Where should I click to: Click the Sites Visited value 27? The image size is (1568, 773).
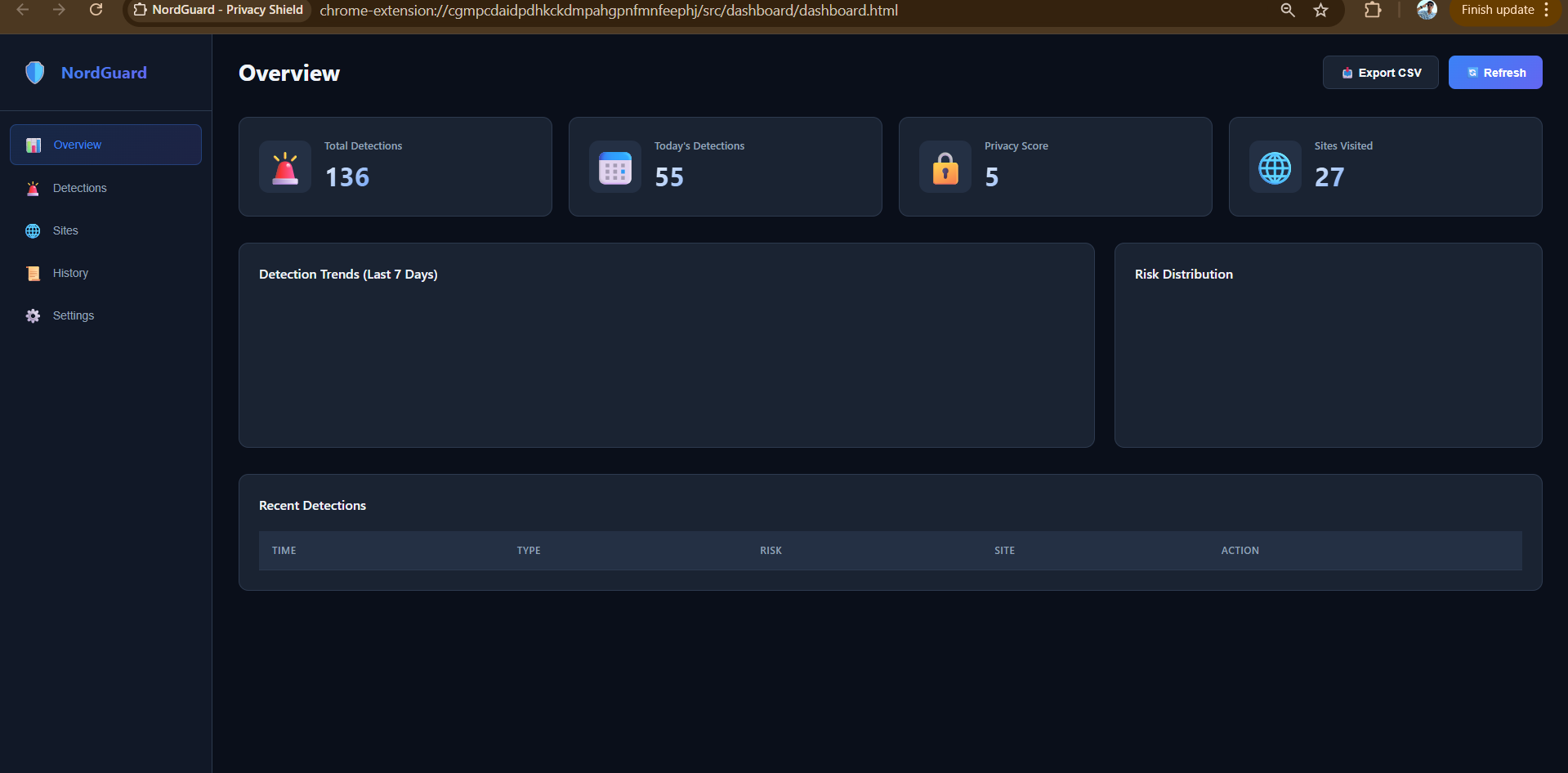click(1329, 177)
